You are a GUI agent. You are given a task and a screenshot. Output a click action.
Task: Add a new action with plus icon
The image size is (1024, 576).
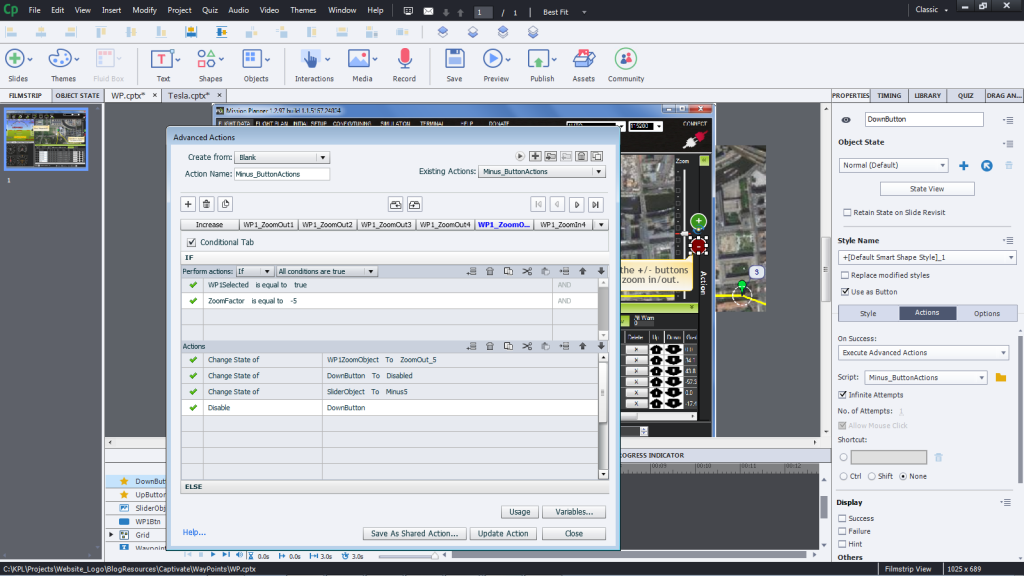pos(187,204)
